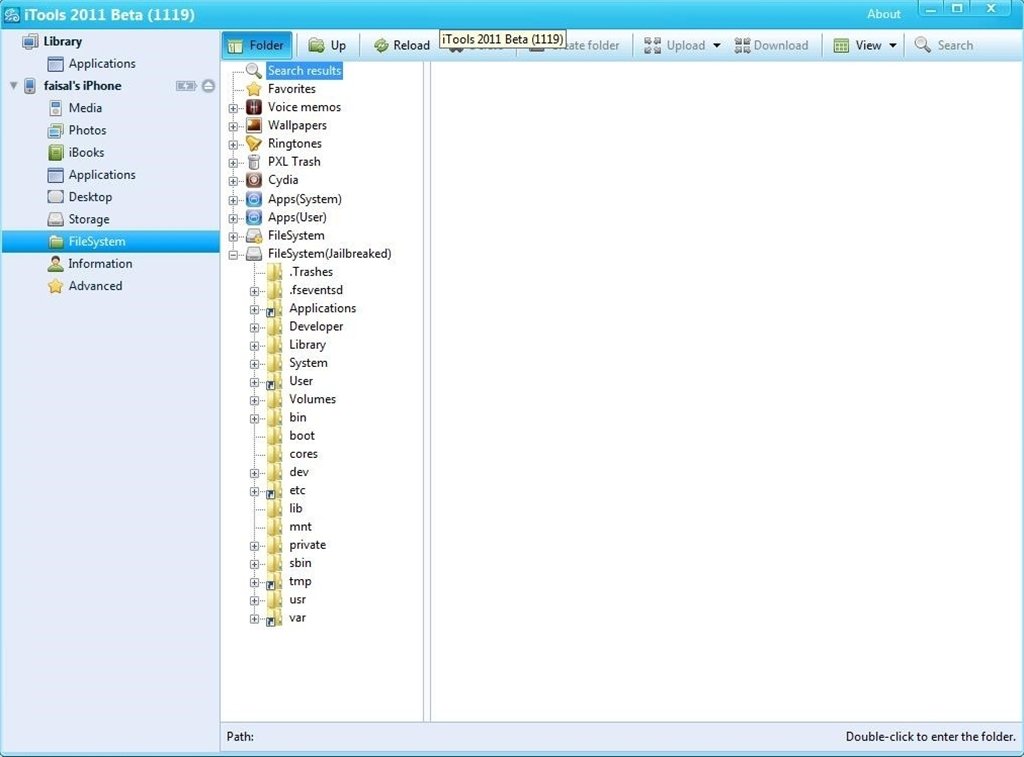Collapse the faisal's iPhone device section
Image resolution: width=1024 pixels, height=757 pixels.
(x=13, y=86)
